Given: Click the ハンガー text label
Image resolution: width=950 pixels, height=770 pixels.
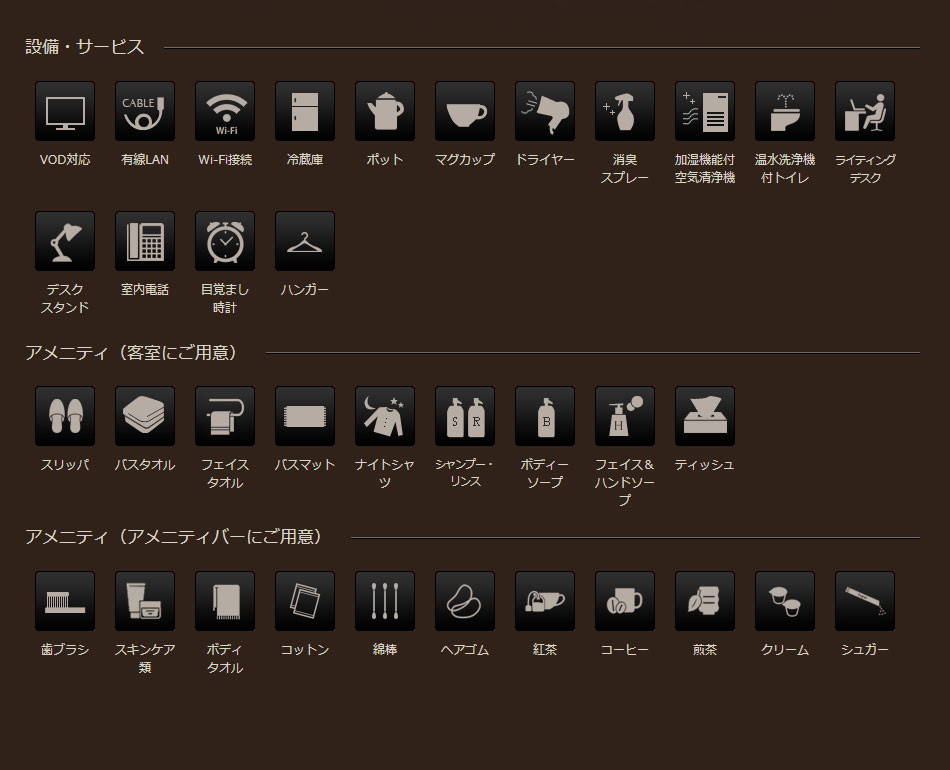Looking at the screenshot, I should pyautogui.click(x=305, y=289).
